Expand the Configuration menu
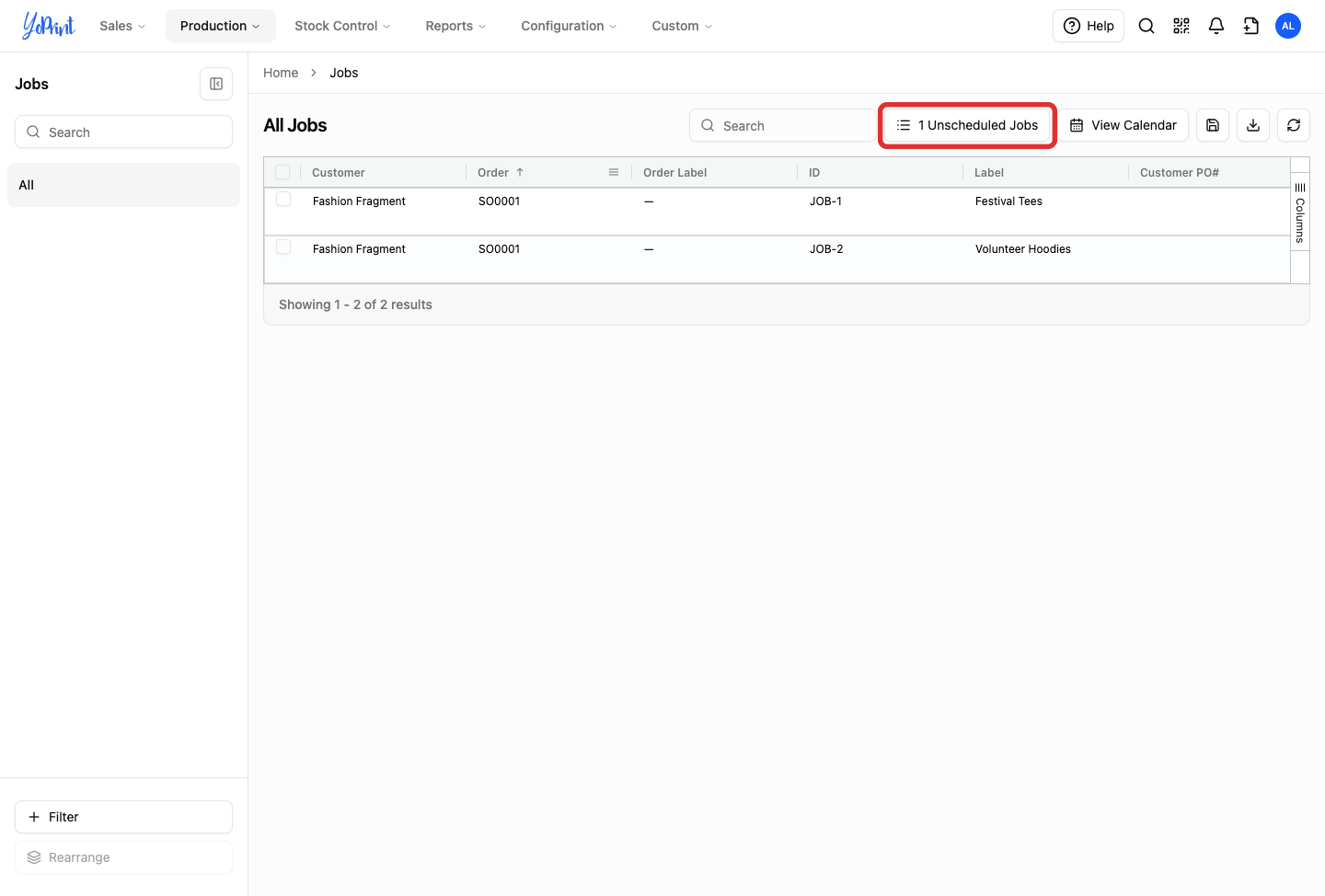This screenshot has height=896, width=1325. click(x=569, y=26)
